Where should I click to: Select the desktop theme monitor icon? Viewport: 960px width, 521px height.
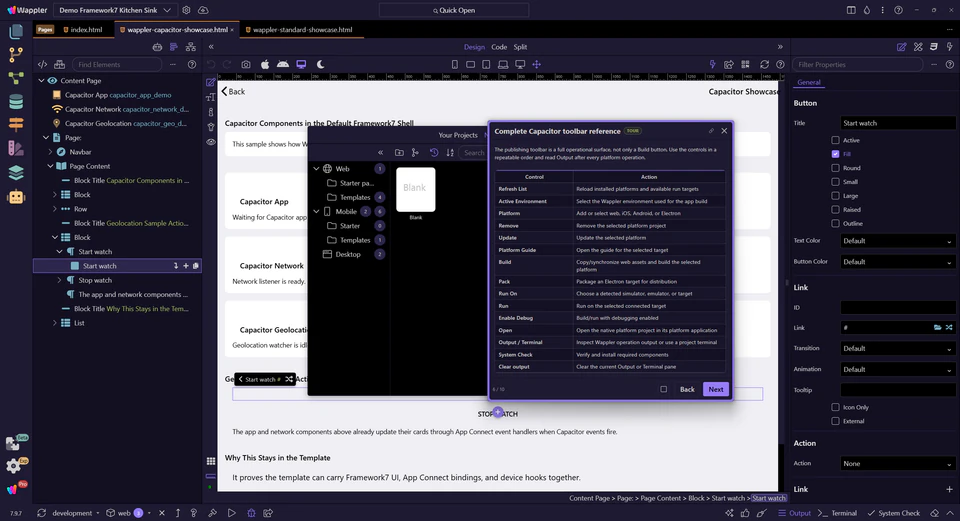[301, 64]
